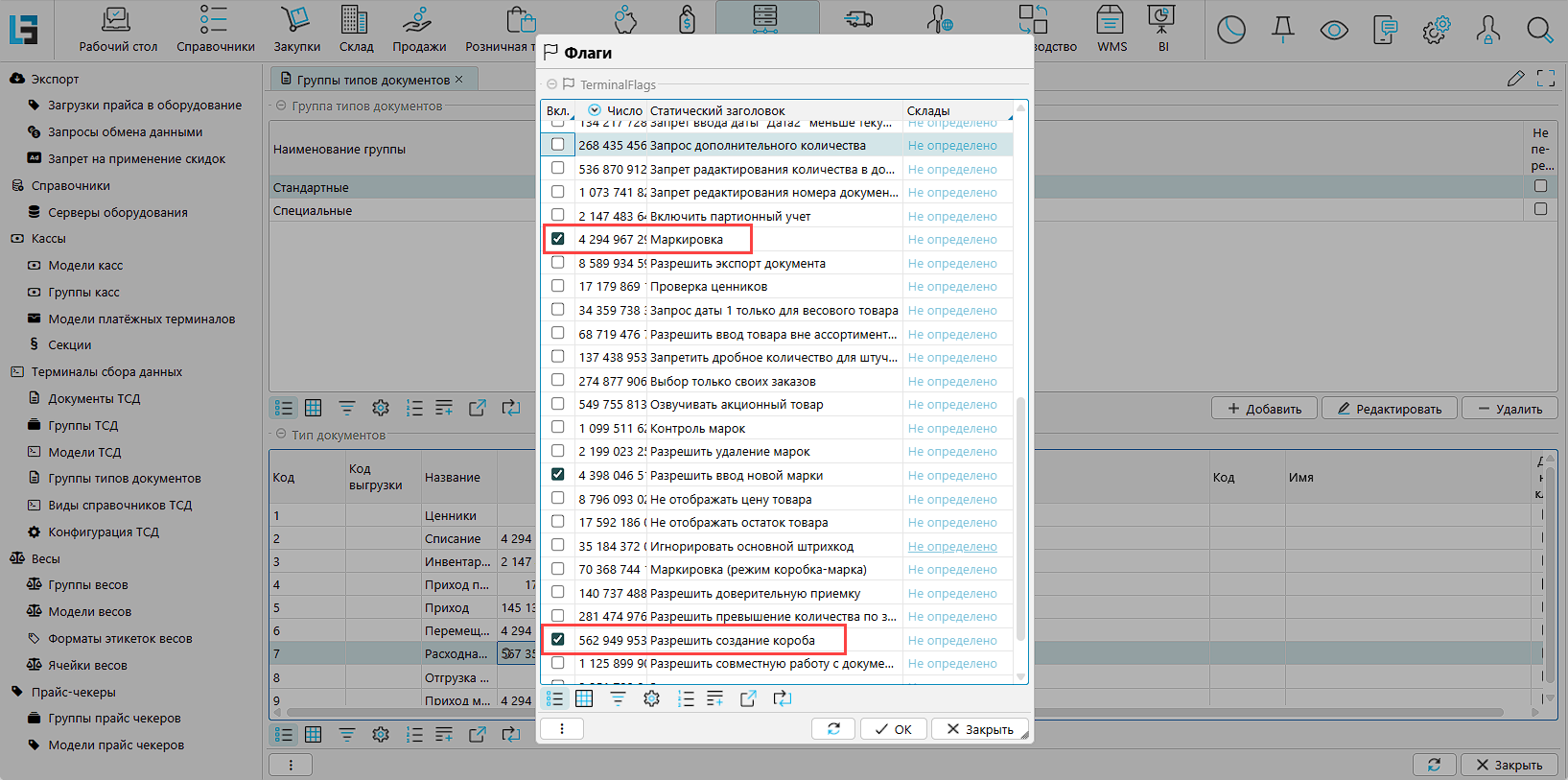Click the Добавить button
The height and width of the screenshot is (780, 1568).
pyautogui.click(x=1264, y=409)
